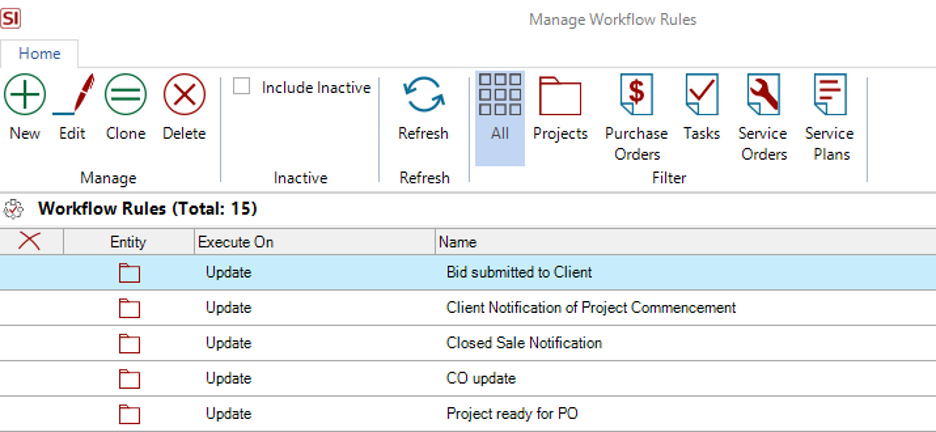Click the red X column header

tap(30, 241)
